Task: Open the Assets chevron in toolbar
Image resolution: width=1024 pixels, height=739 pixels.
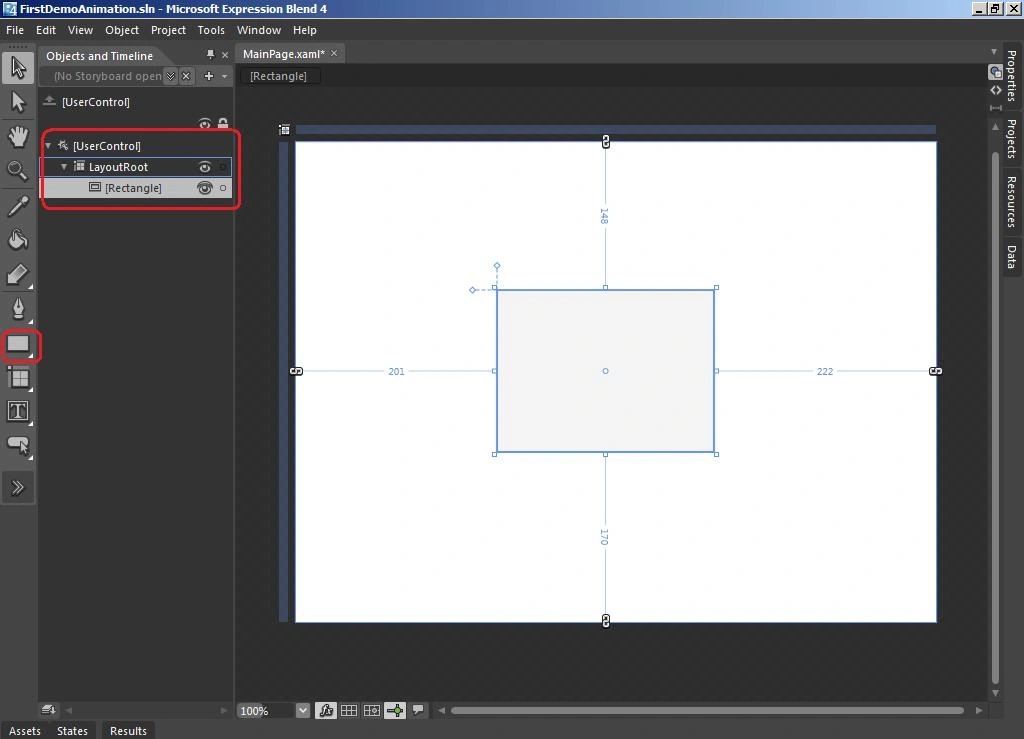Action: 18,488
